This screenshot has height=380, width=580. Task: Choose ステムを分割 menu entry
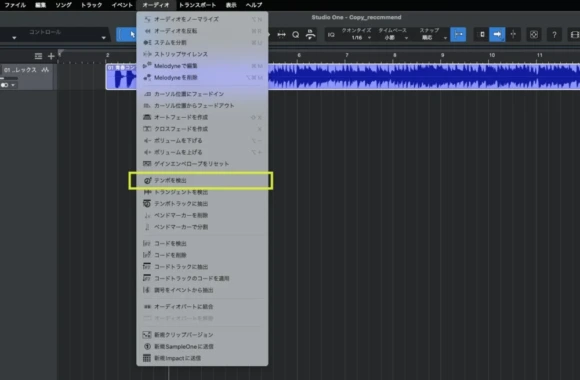[202, 43]
